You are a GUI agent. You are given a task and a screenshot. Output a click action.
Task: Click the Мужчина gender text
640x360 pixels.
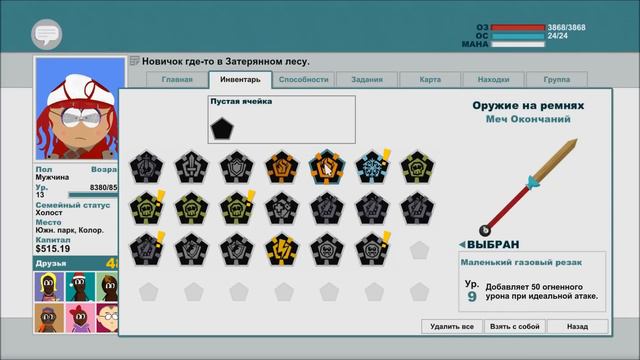pyautogui.click(x=52, y=178)
